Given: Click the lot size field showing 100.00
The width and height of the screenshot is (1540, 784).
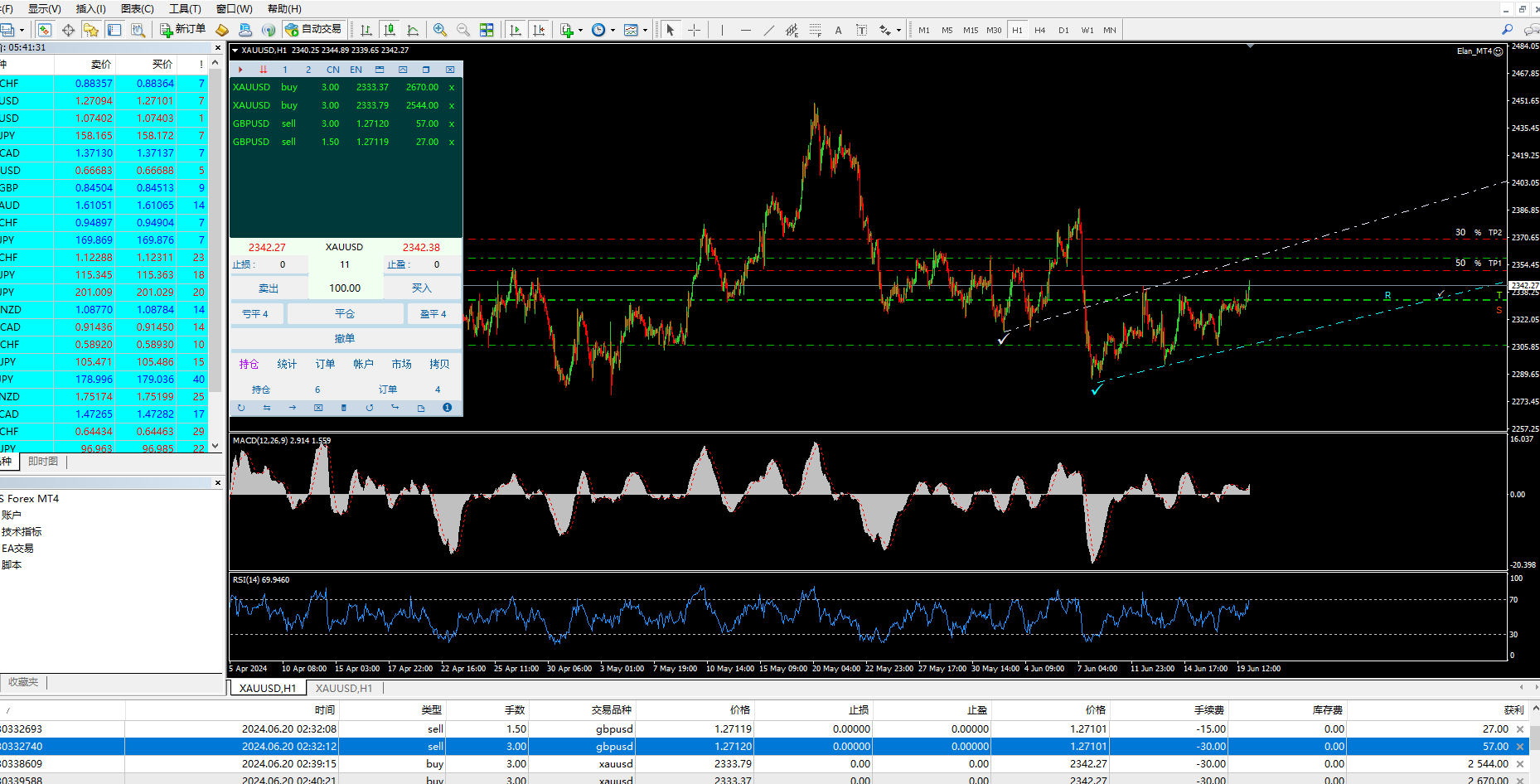Looking at the screenshot, I should (x=345, y=288).
